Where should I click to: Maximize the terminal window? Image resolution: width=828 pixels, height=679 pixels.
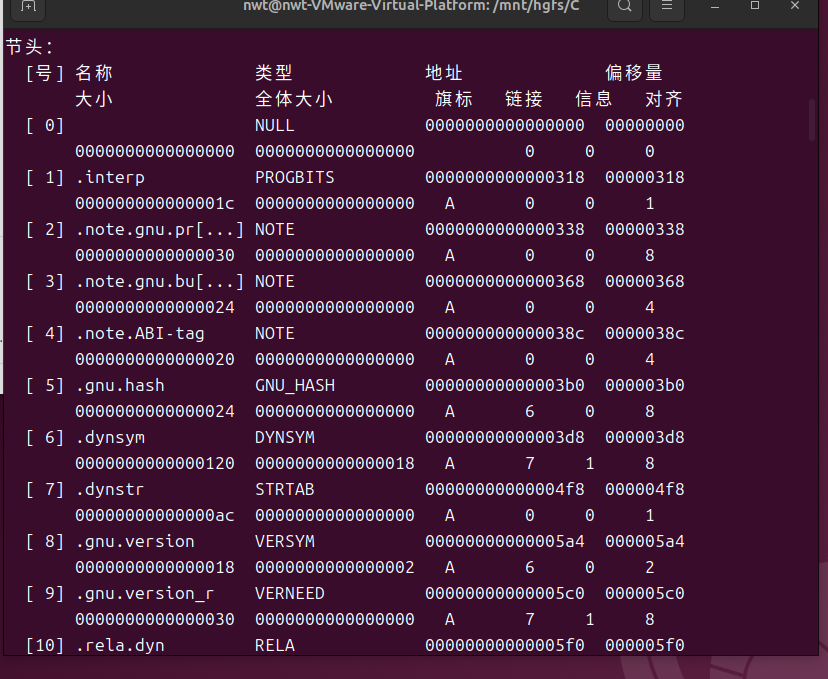click(x=755, y=6)
